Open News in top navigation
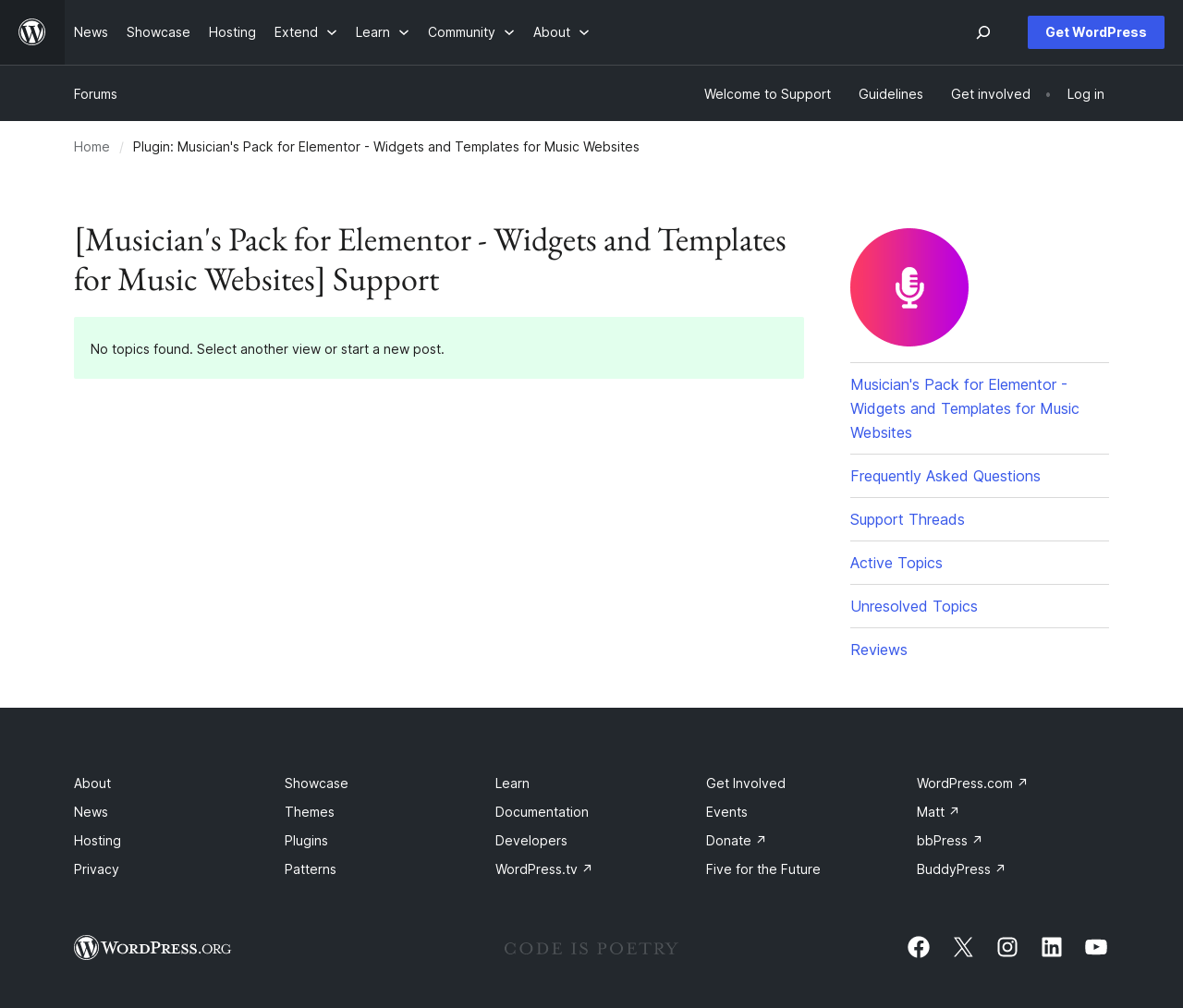This screenshot has height=1008, width=1183. point(91,32)
